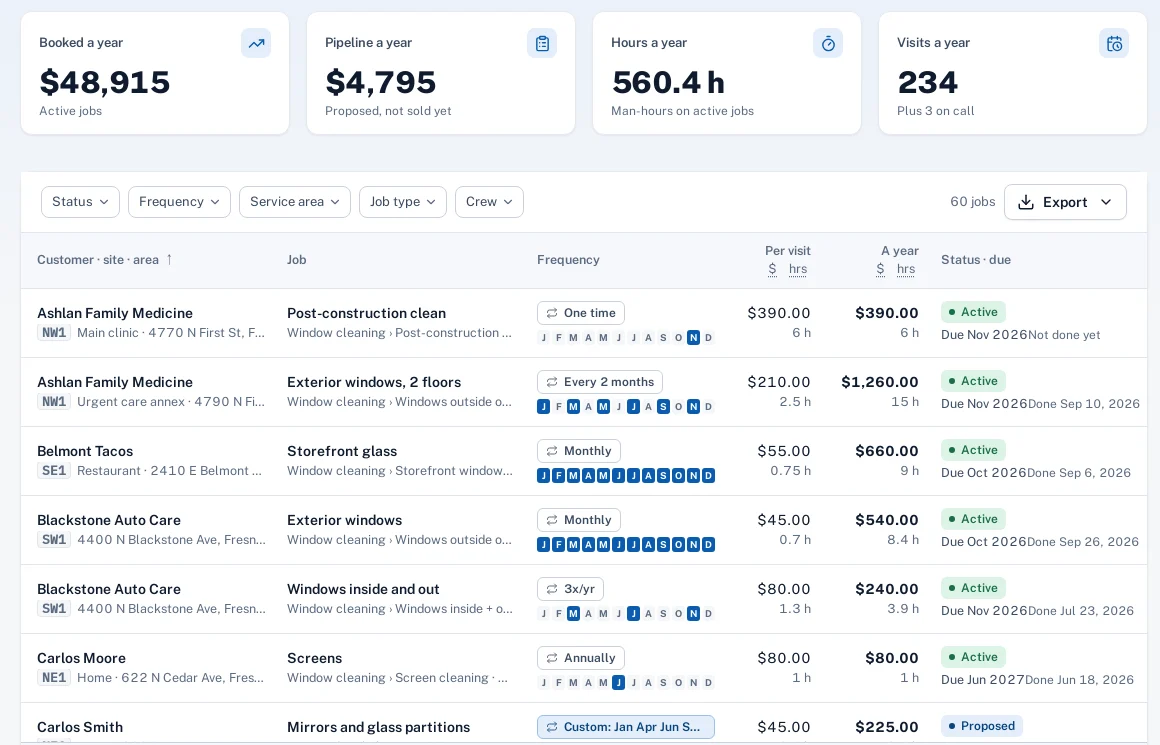Image resolution: width=1160 pixels, height=745 pixels.
Task: Open the Mirrors and glass partitions job
Action: click(x=378, y=727)
